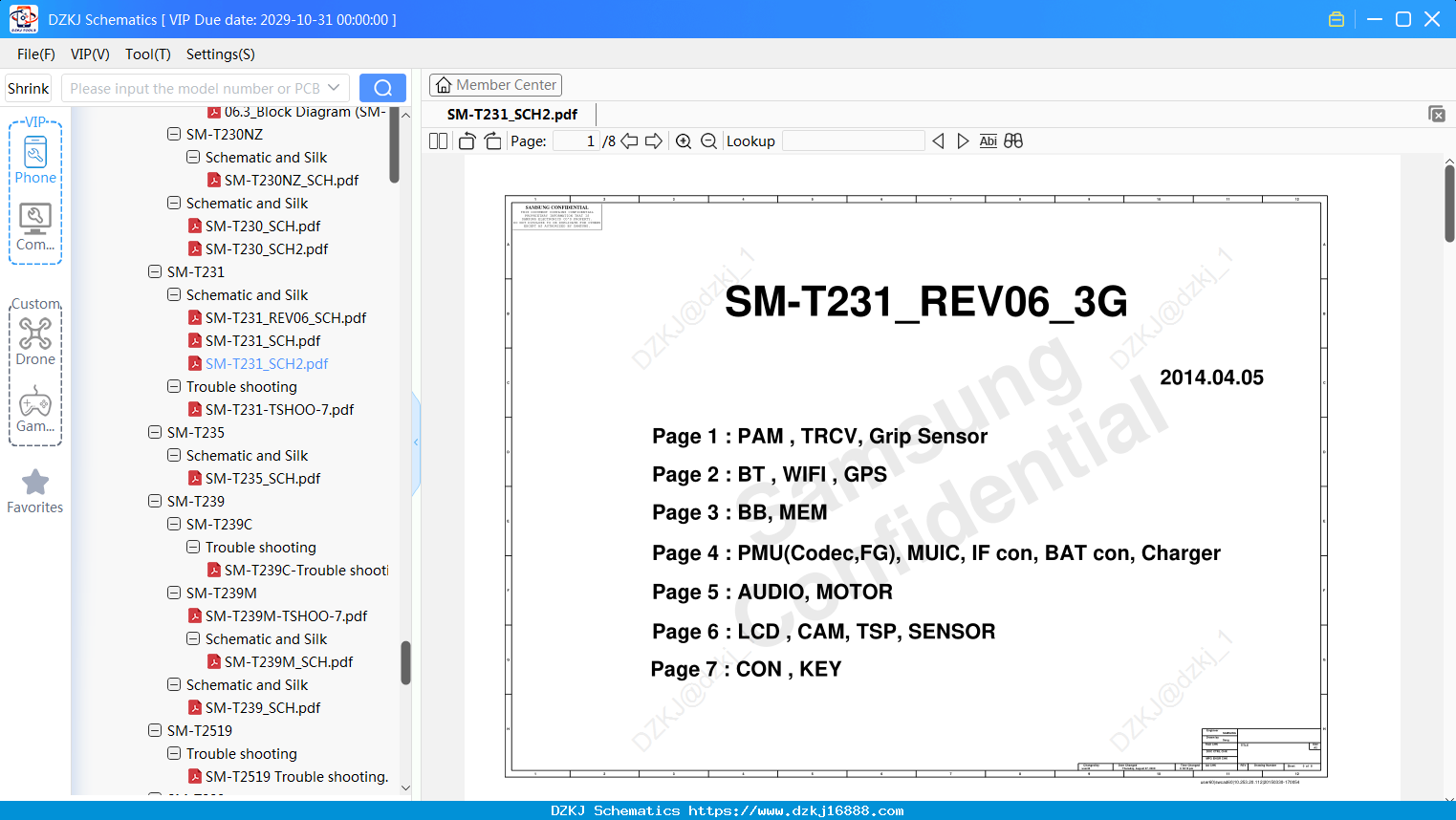Select the SM-T231_SCH2.pdf document tab

click(x=512, y=114)
